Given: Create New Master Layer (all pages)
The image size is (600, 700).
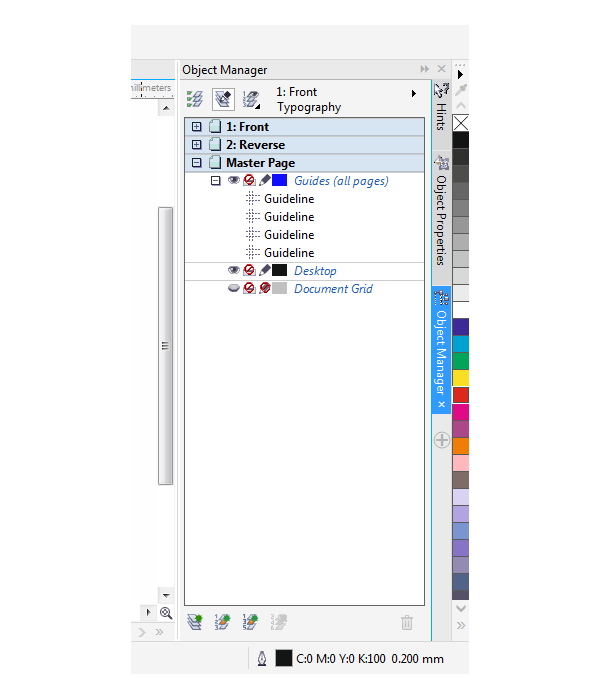Looking at the screenshot, I should (222, 622).
